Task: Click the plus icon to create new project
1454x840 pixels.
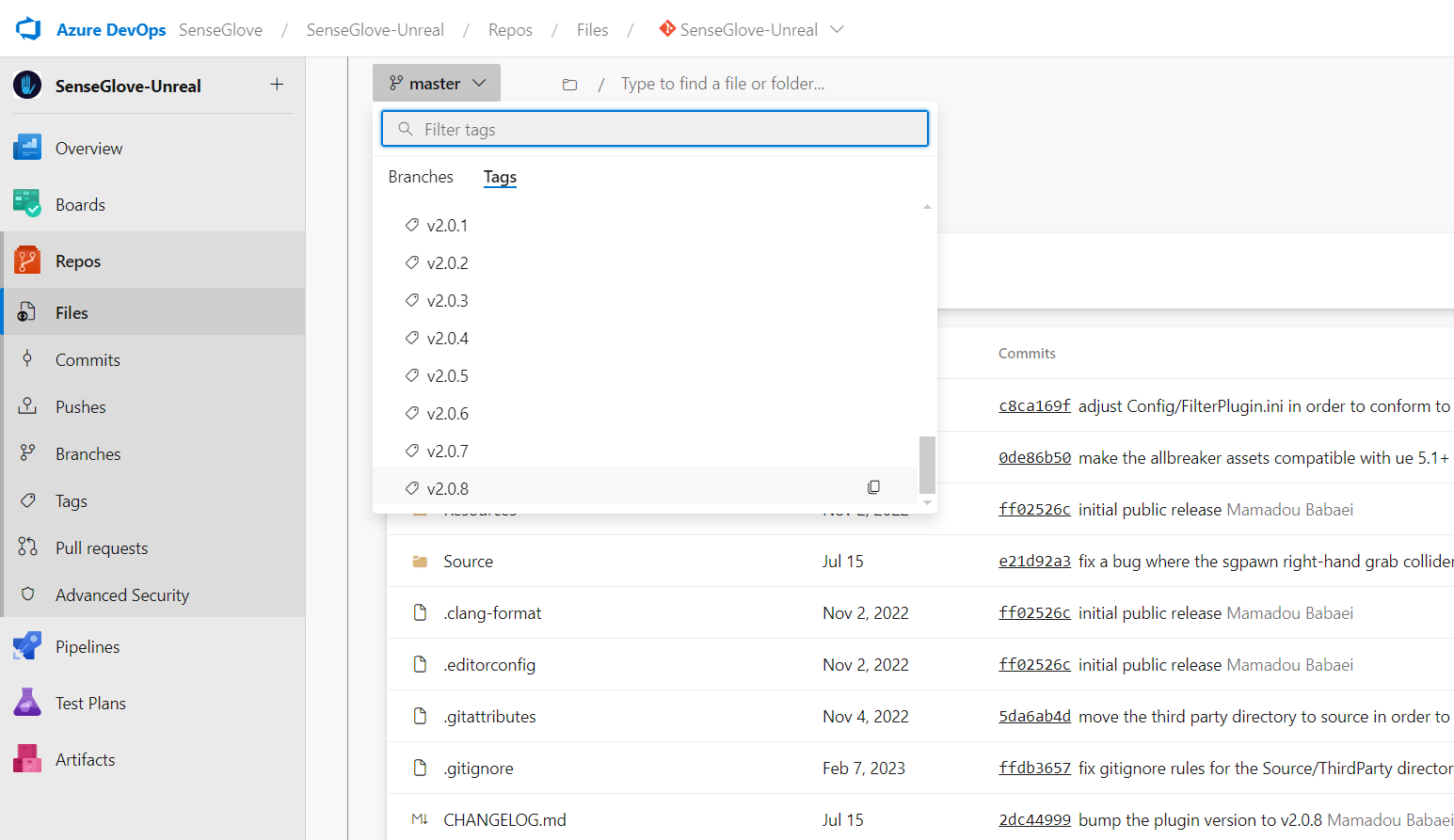Action: tap(278, 85)
